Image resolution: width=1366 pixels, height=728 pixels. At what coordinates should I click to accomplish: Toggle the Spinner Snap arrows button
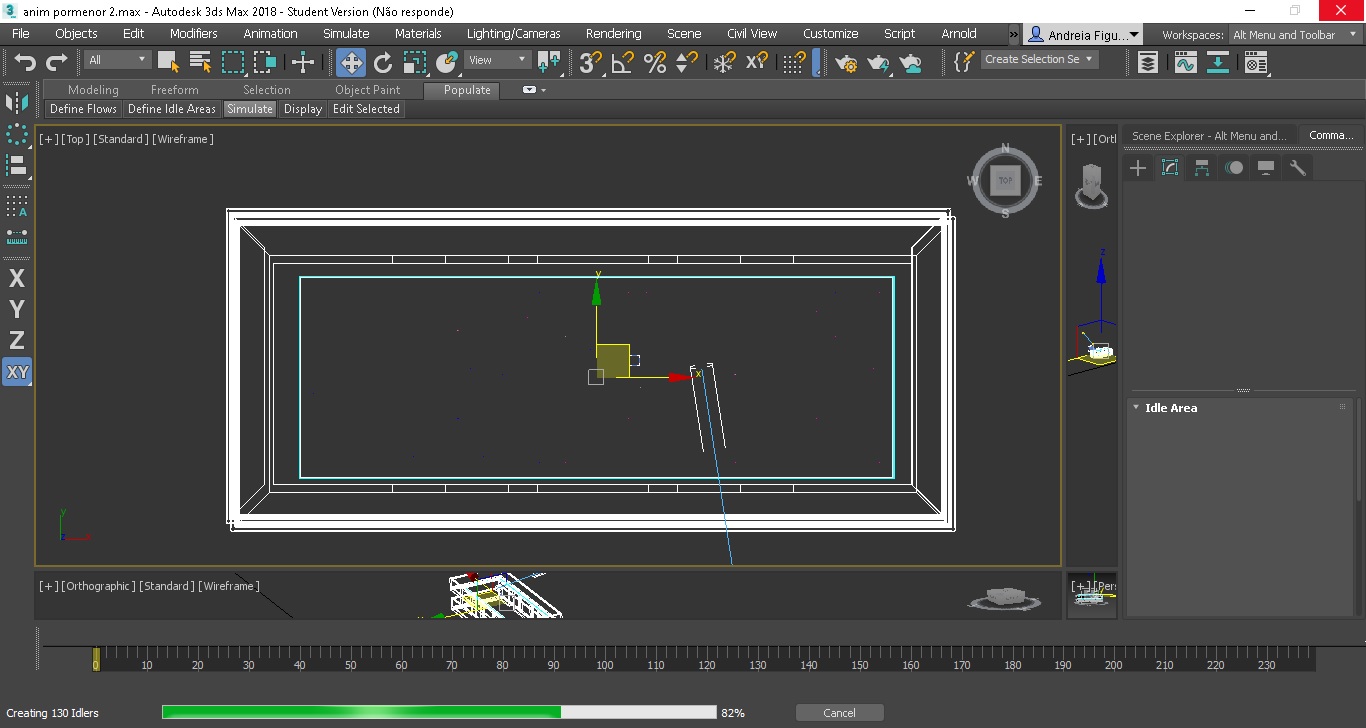pyautogui.click(x=687, y=62)
